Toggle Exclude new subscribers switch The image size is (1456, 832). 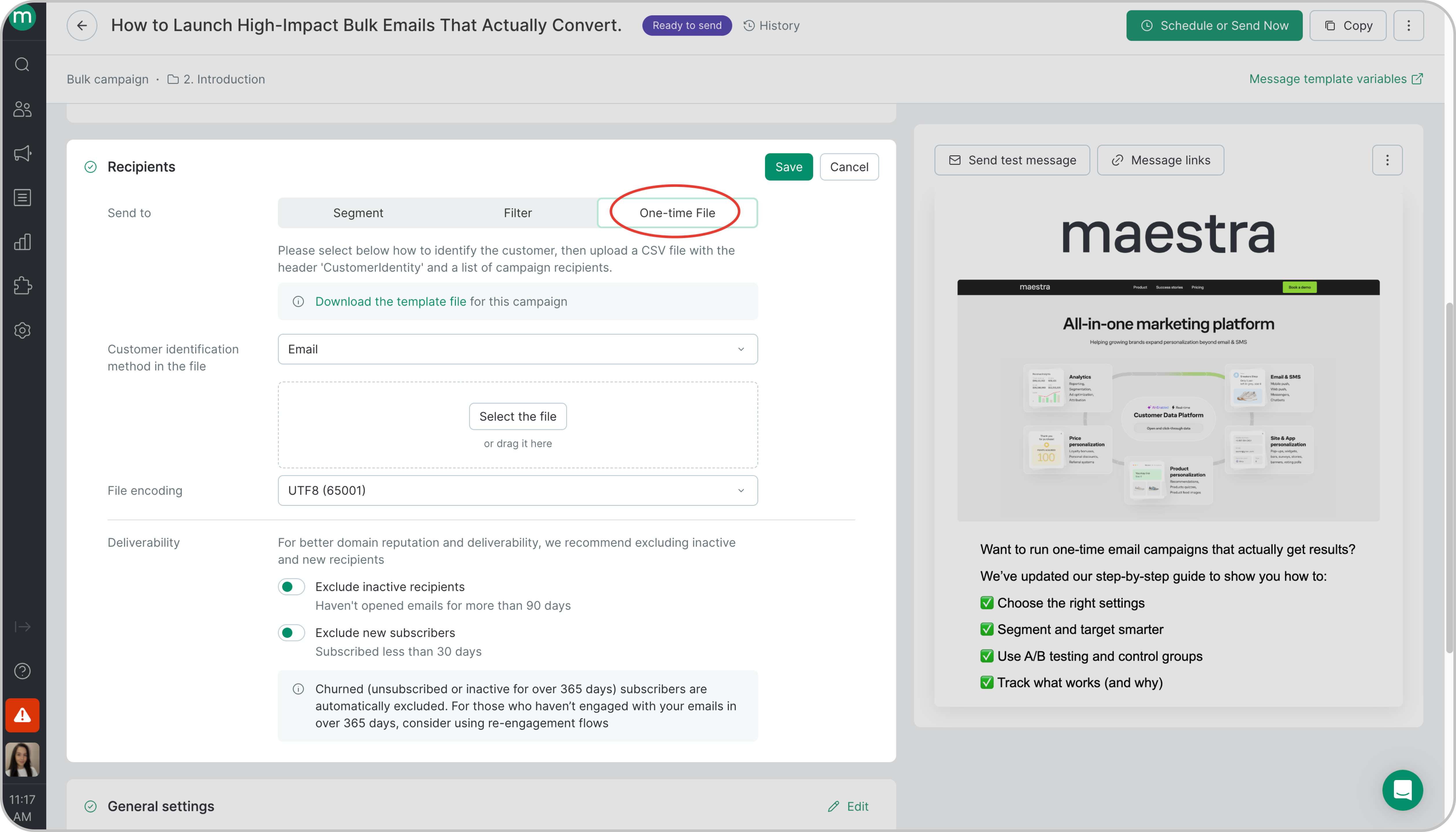click(291, 633)
